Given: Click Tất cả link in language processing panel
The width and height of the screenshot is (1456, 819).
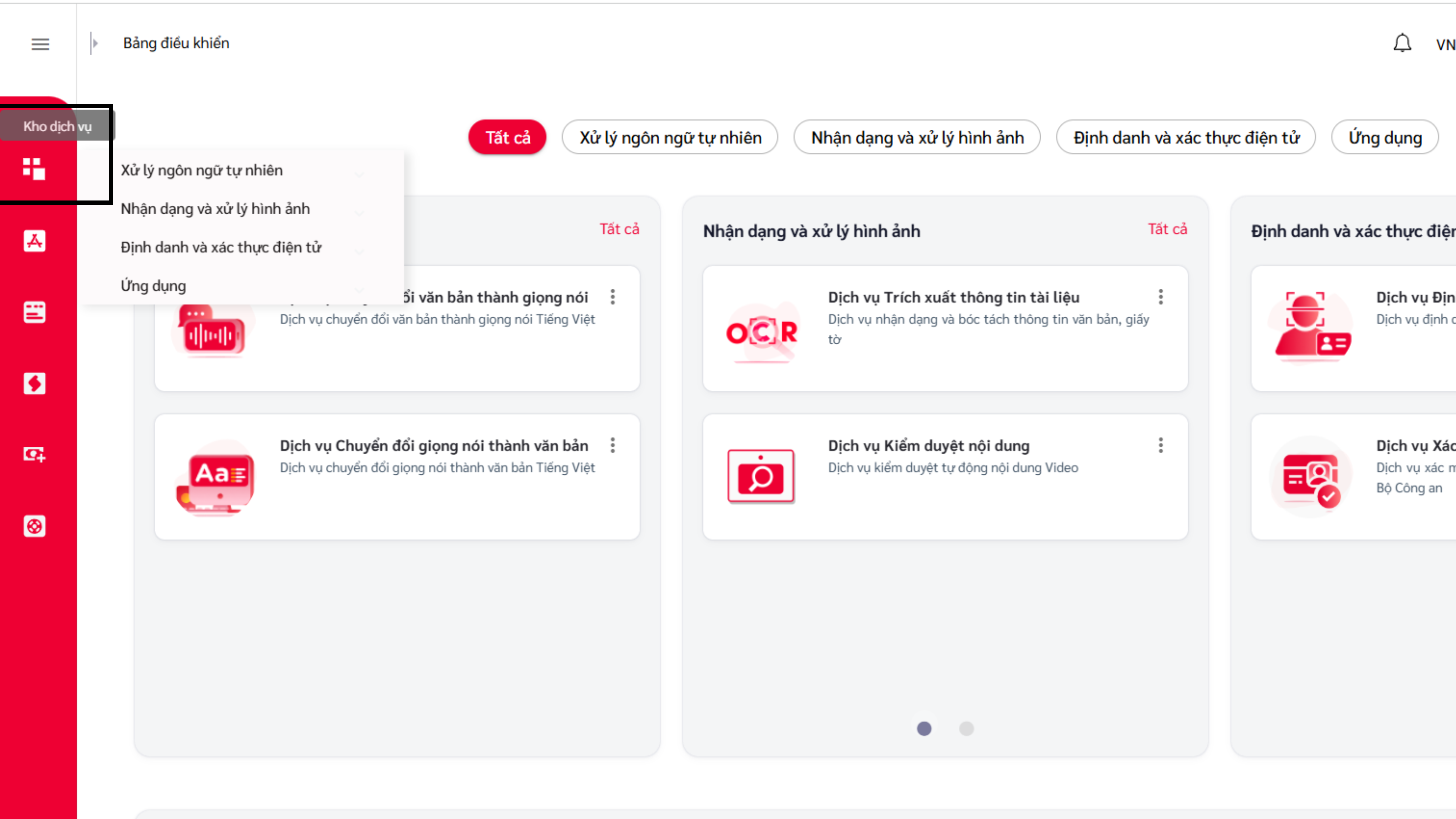Looking at the screenshot, I should [x=619, y=229].
